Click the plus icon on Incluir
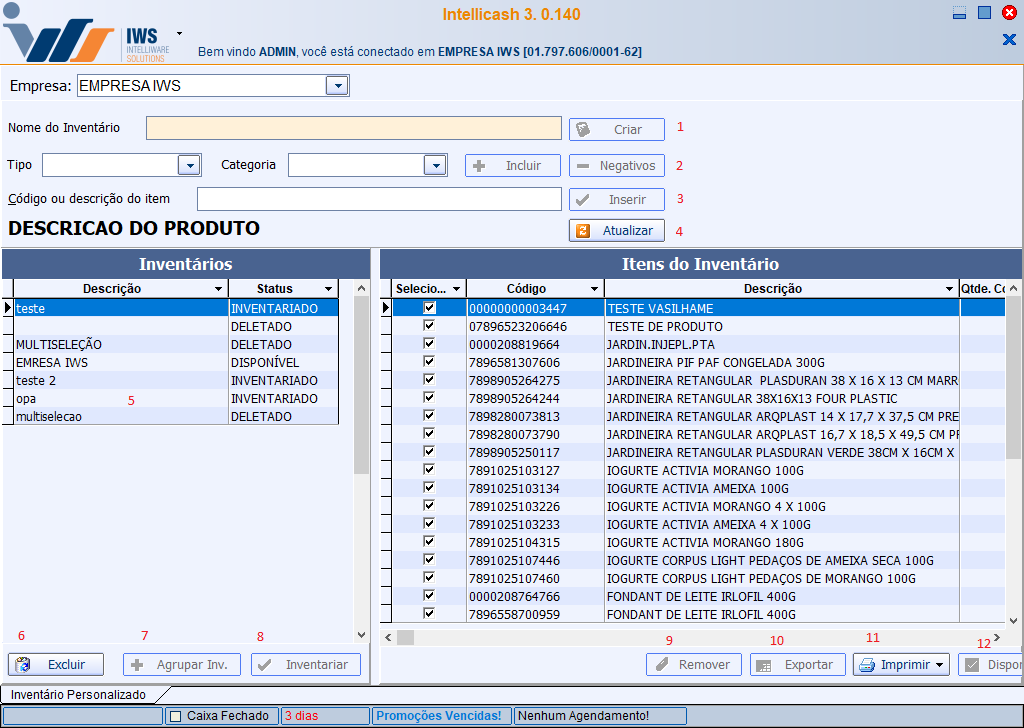The image size is (1024, 728). [480, 166]
